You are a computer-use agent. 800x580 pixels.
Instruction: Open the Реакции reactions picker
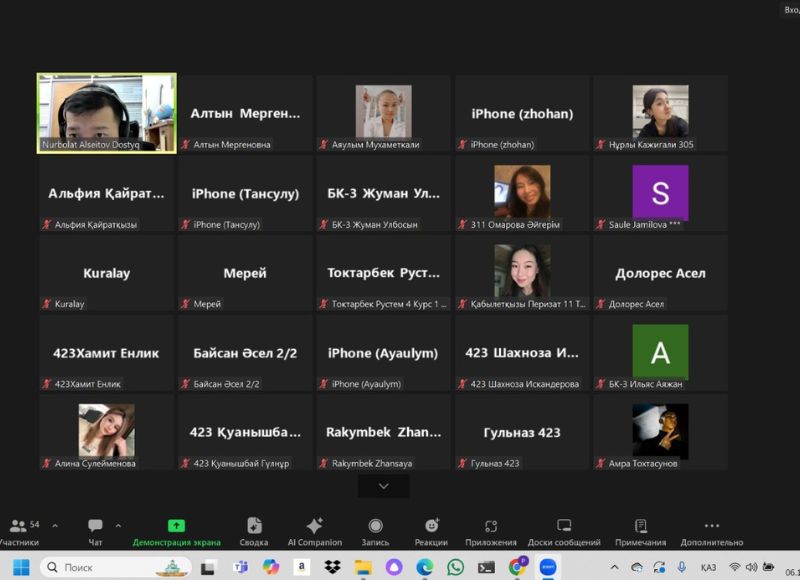coord(431,530)
